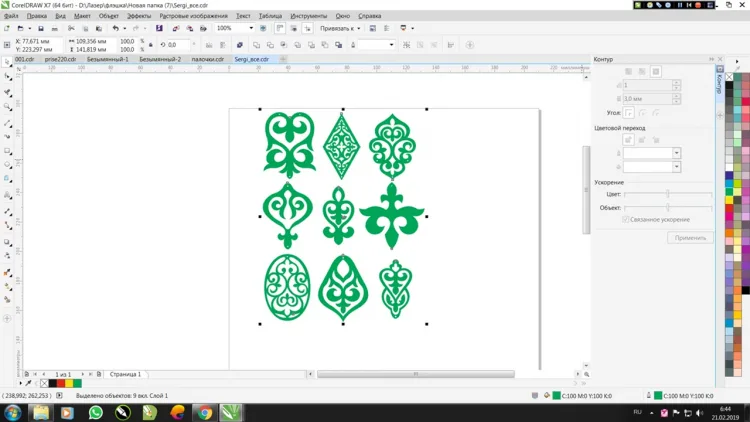This screenshot has width=750, height=422.
Task: Click the Trim shapes icon
Action: 270,45
